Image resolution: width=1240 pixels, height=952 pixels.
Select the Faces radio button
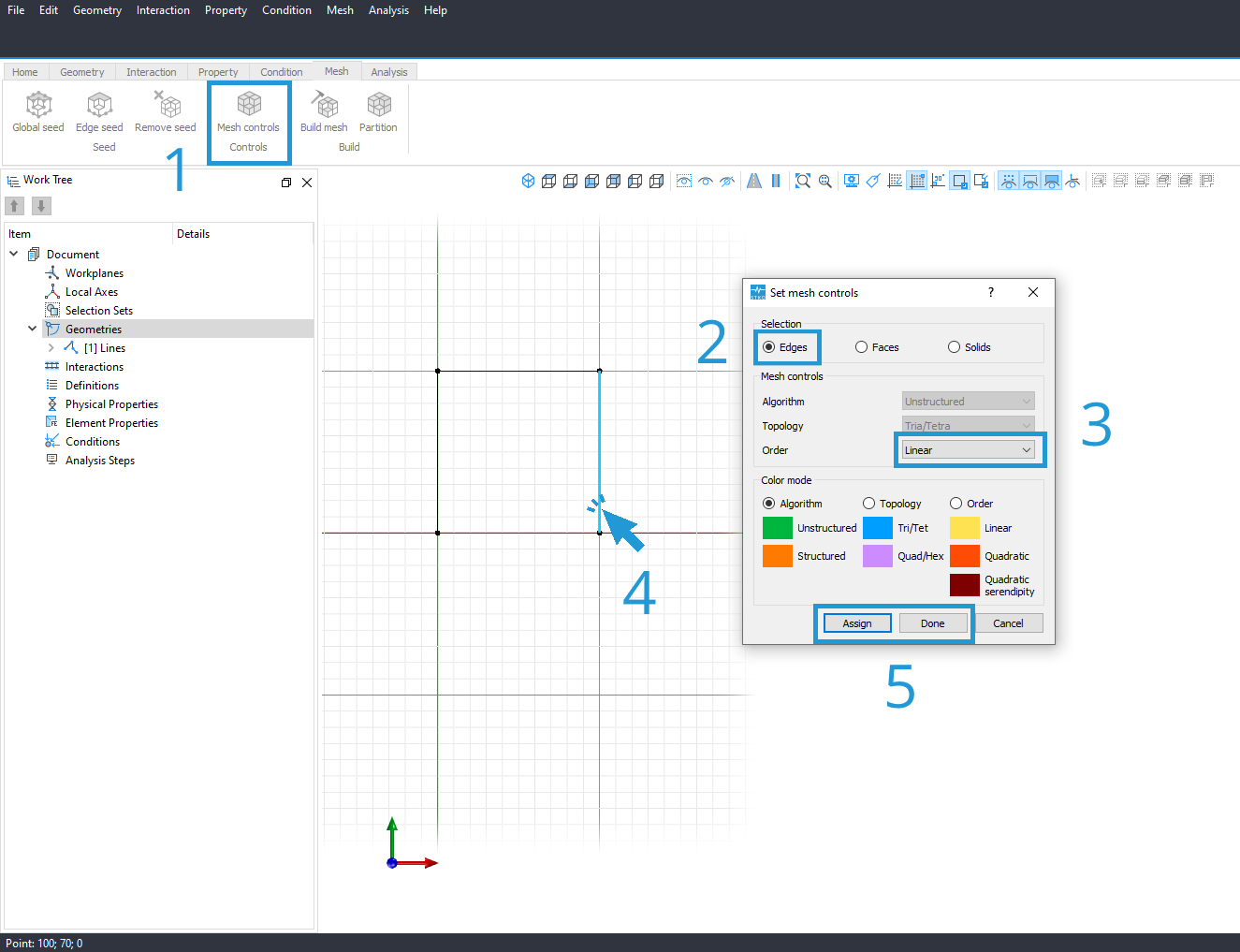[x=877, y=347]
